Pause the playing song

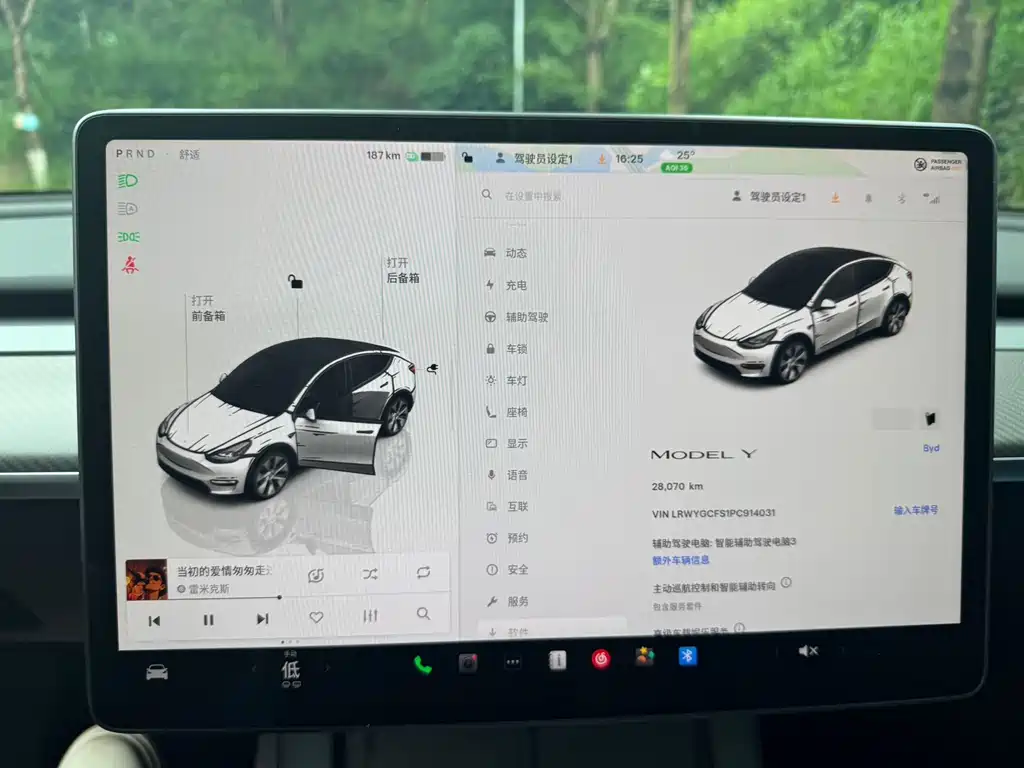click(208, 620)
